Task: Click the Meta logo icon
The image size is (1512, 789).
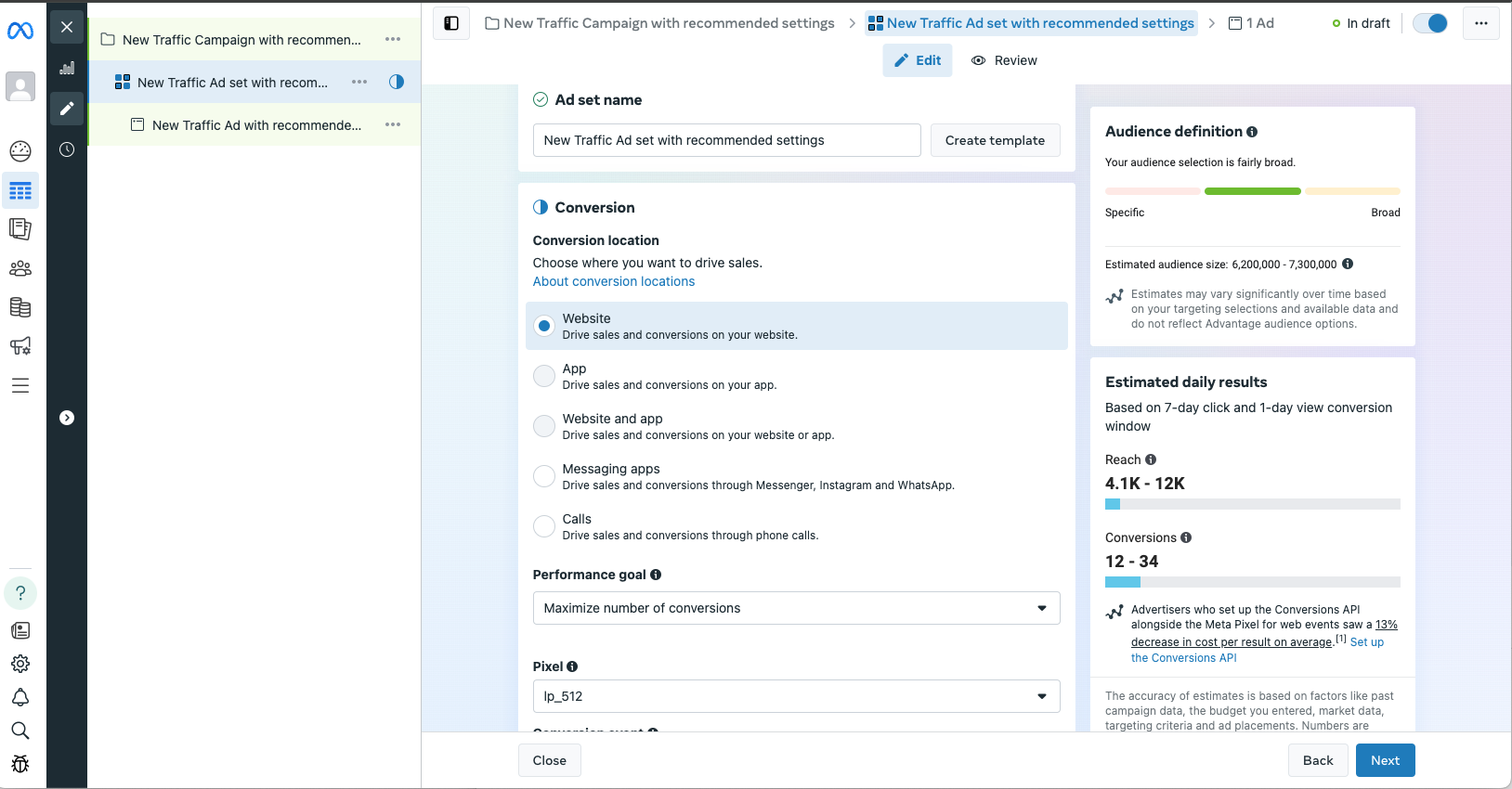Action: [x=20, y=31]
